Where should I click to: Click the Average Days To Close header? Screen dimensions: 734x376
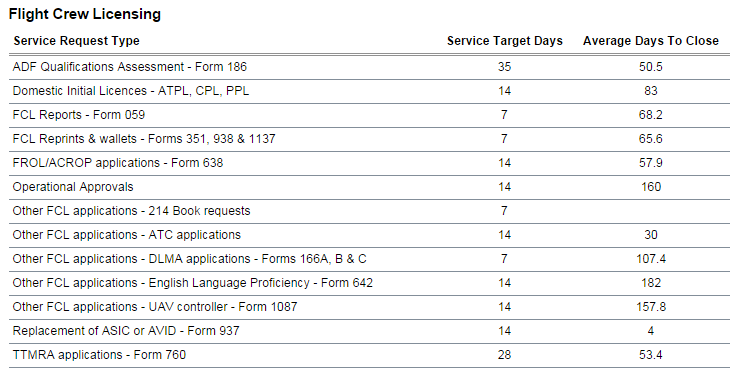coord(651,41)
